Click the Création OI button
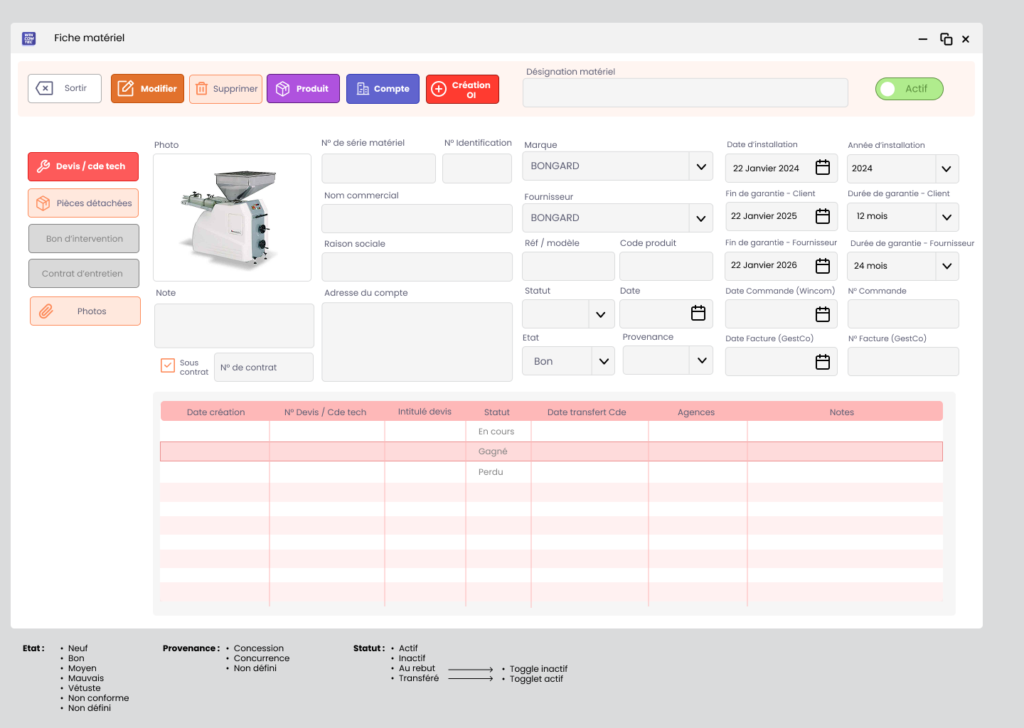Viewport: 1024px width, 728px height. [462, 89]
